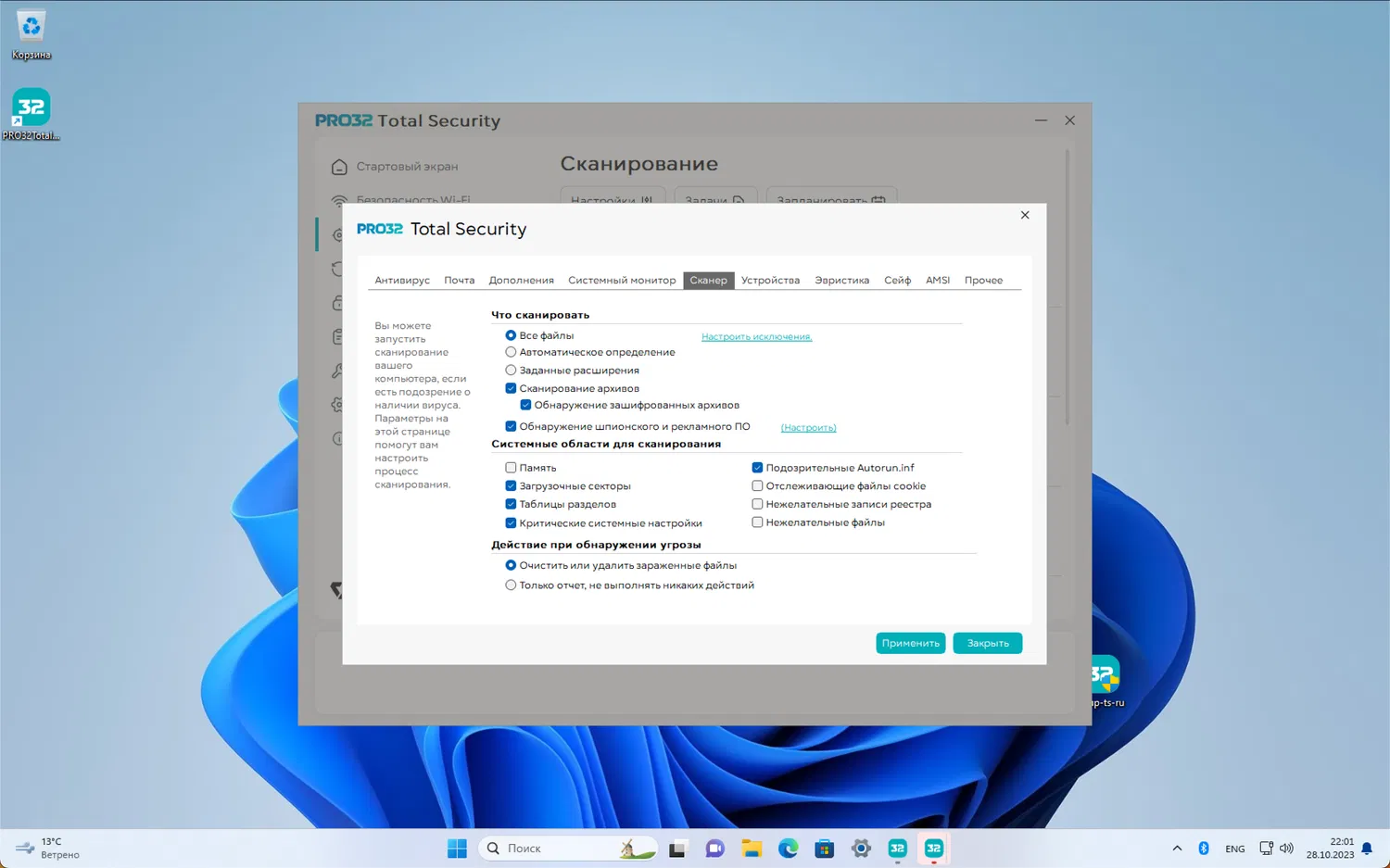Open the Windows Start menu

[x=457, y=849]
